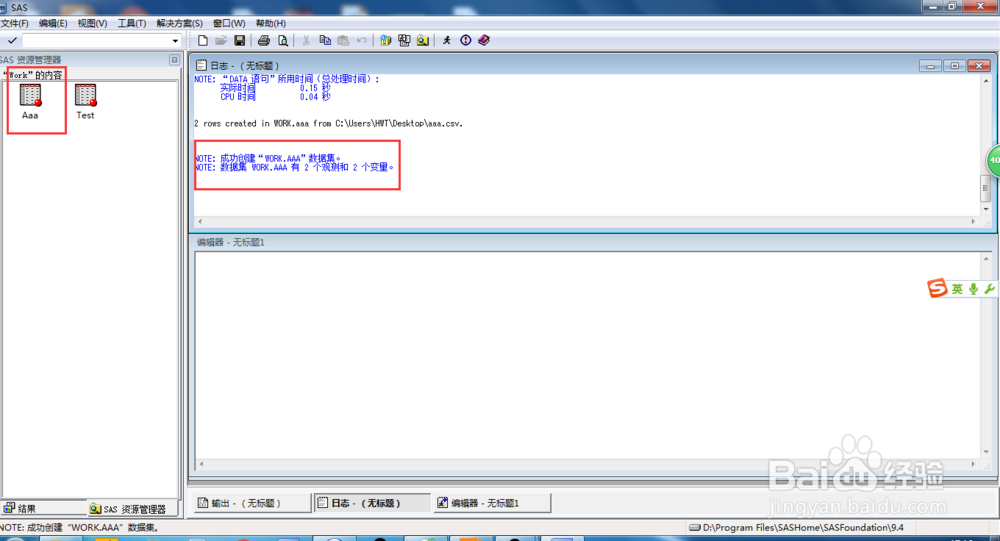
Task: Click inside the editor text area
Action: (x=587, y=355)
